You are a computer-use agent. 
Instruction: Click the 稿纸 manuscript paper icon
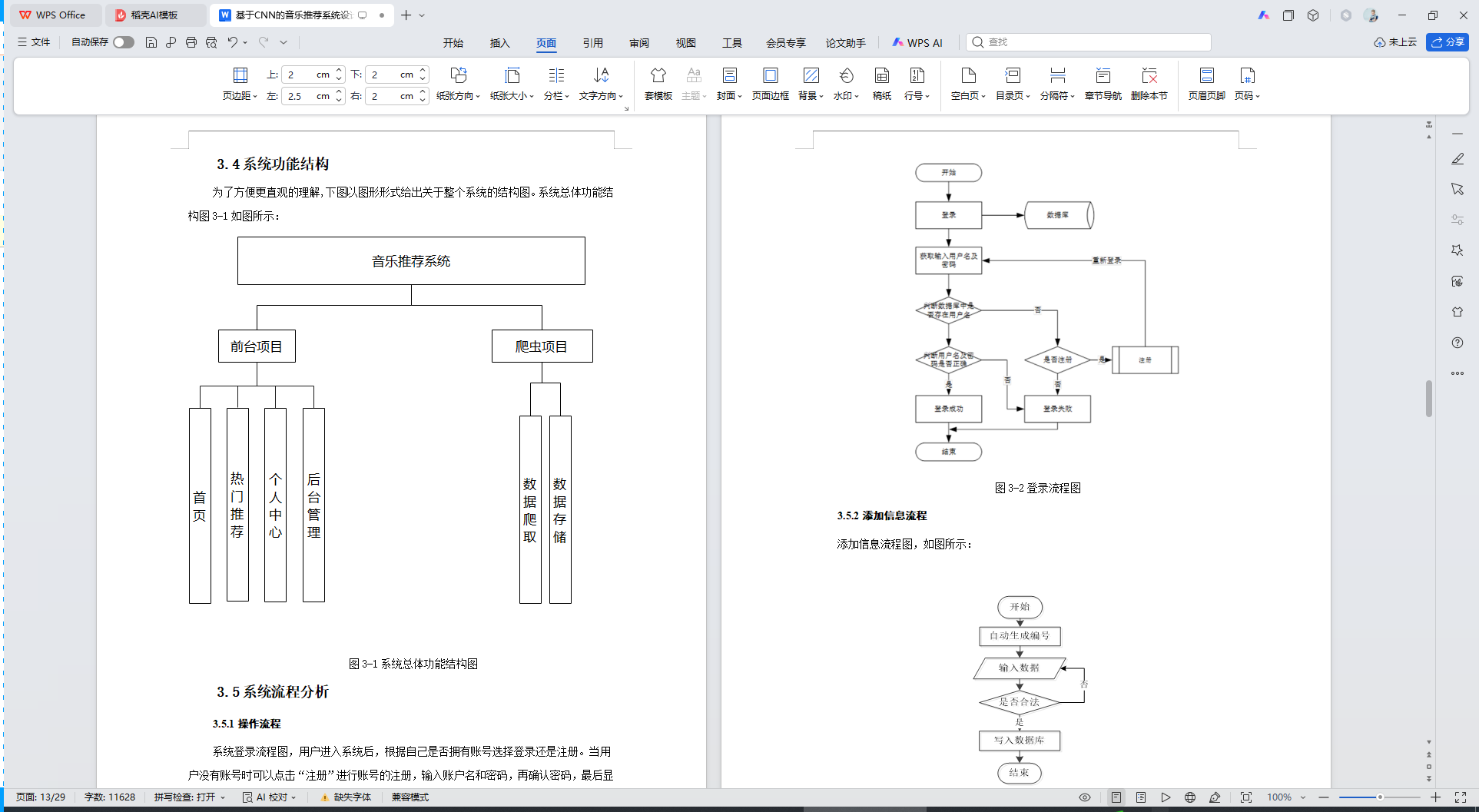click(x=882, y=84)
